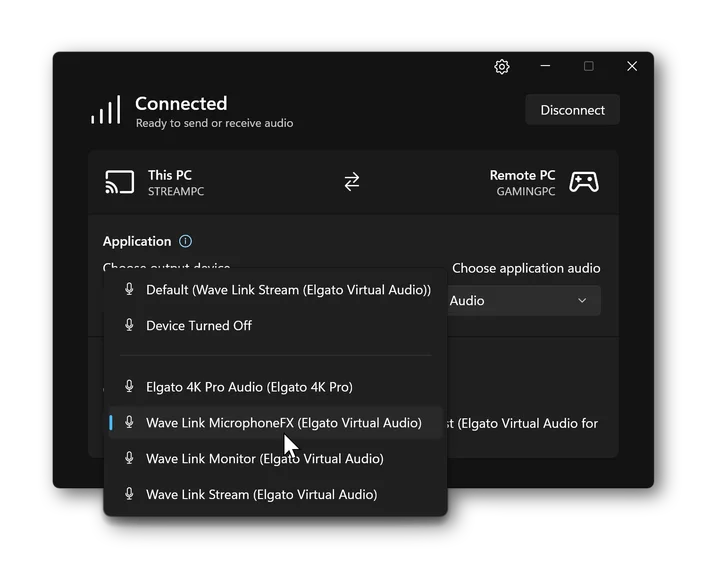
Task: Click 'Choose application audio' label
Action: (x=526, y=268)
